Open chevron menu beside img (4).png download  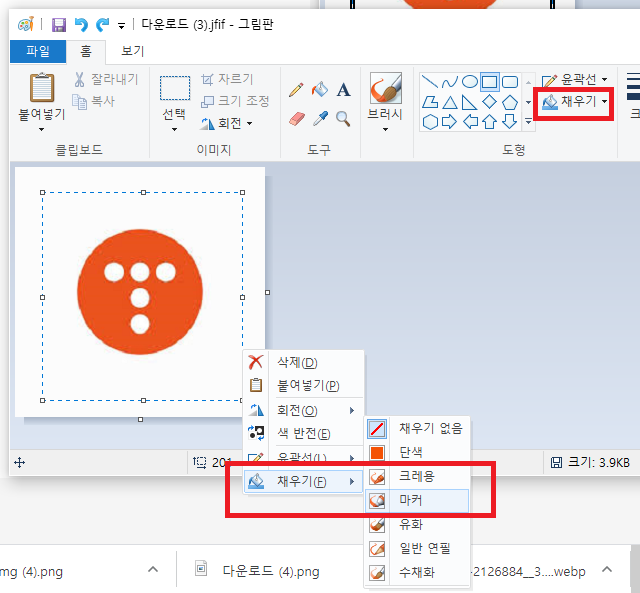(153, 569)
